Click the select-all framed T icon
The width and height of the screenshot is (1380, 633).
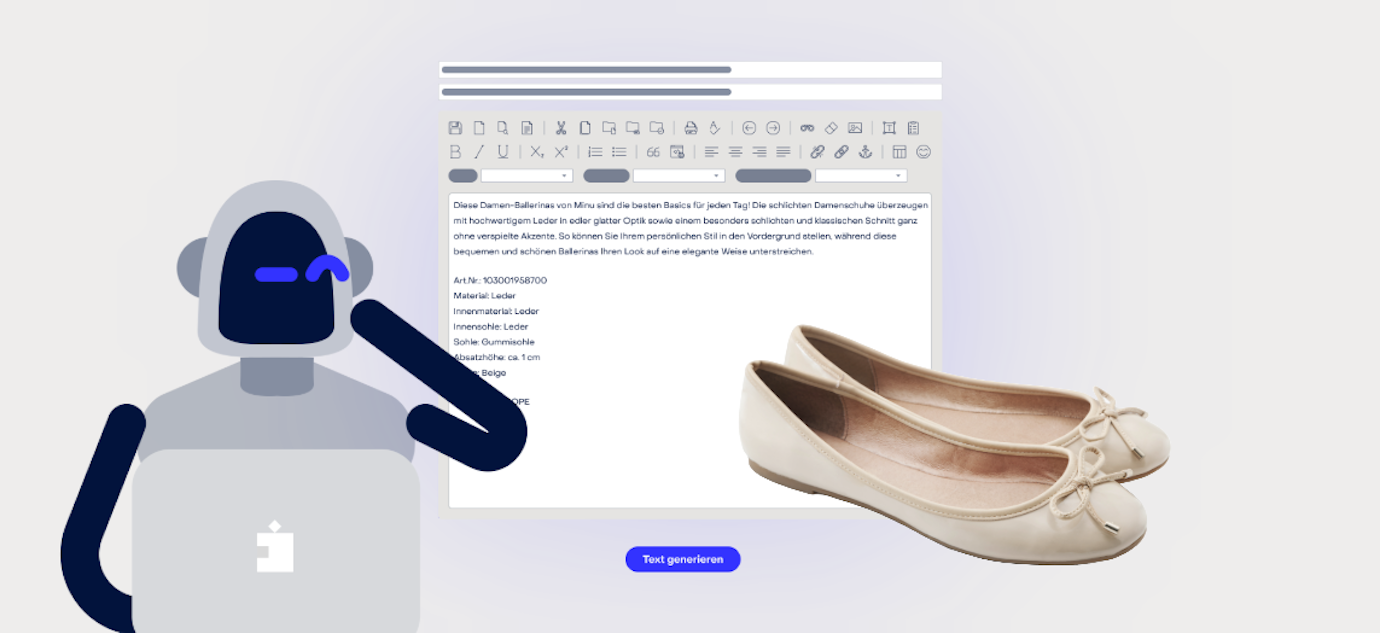(x=889, y=128)
